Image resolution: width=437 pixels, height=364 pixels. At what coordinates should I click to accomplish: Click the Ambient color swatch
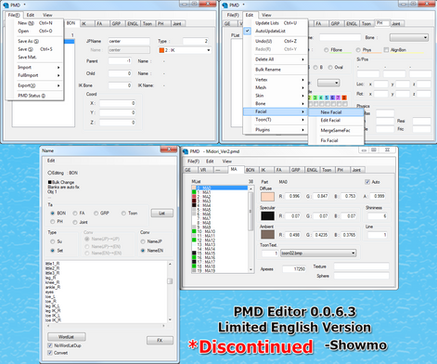[x=267, y=235]
